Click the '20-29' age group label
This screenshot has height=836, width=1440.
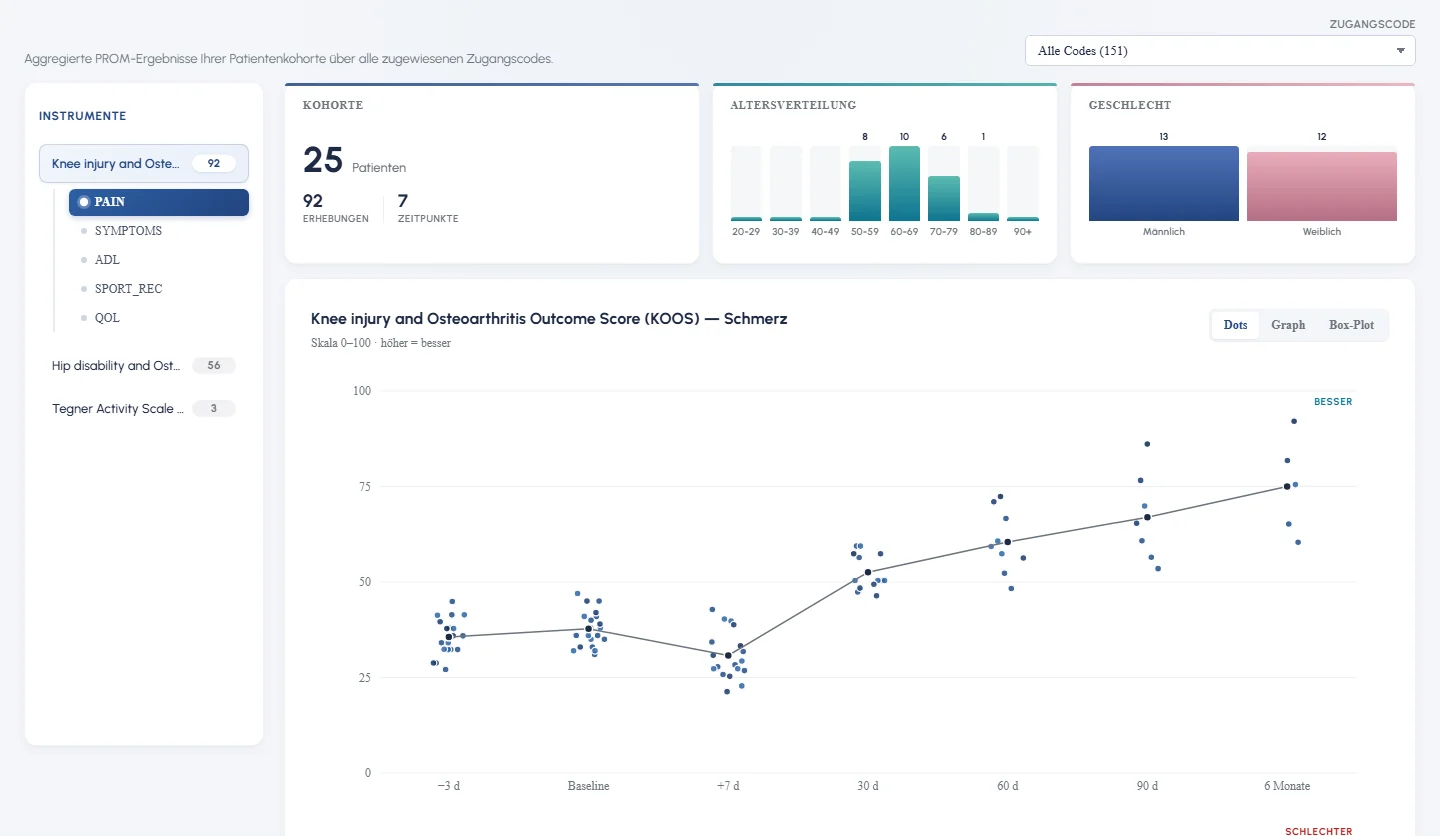click(747, 232)
